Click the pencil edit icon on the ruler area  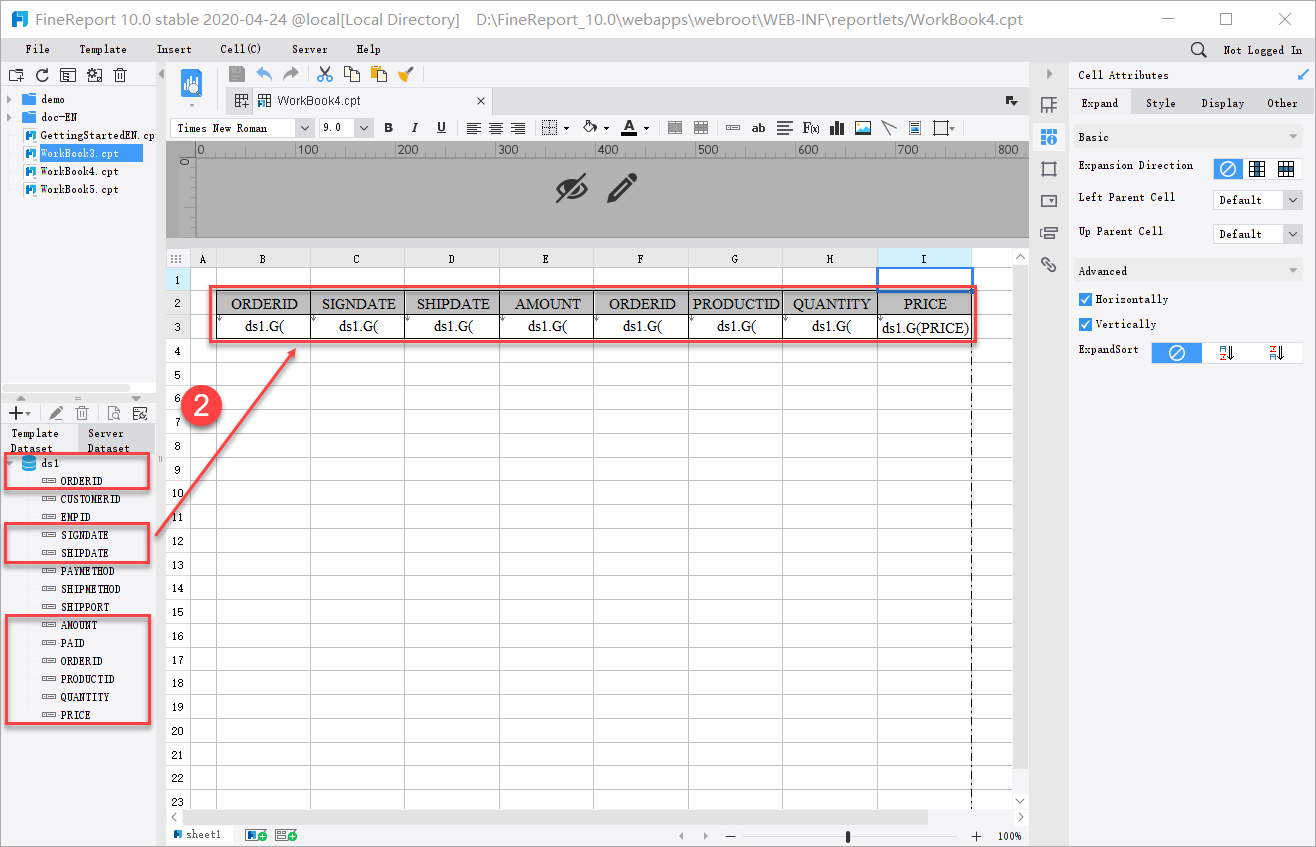click(x=622, y=188)
